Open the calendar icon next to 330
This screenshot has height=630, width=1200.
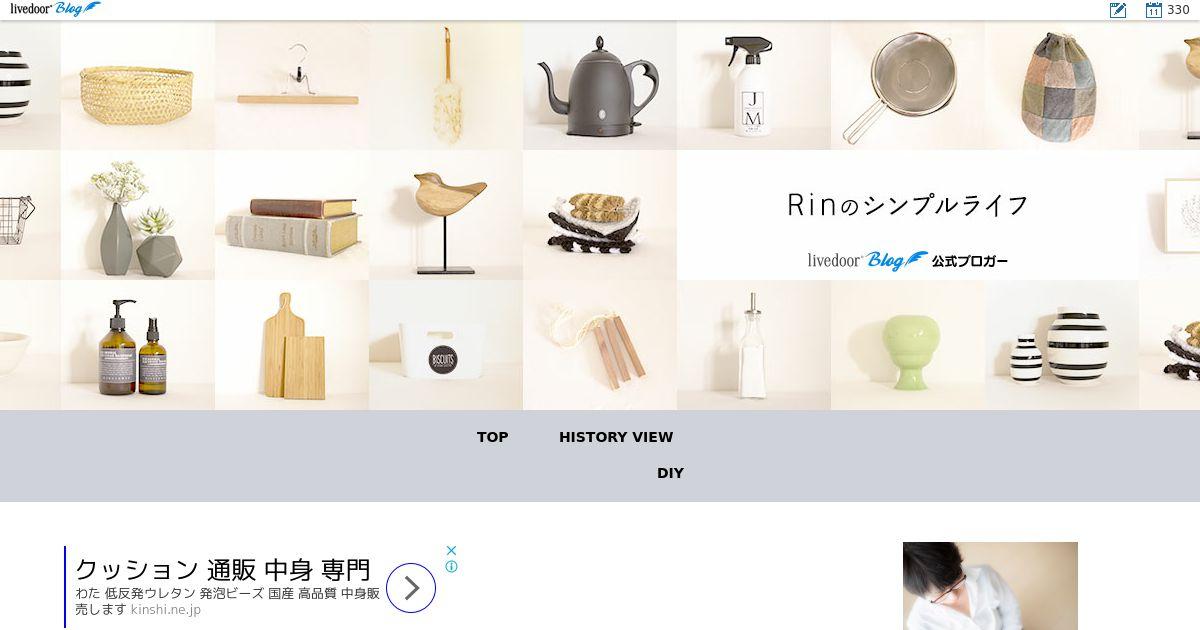1153,10
